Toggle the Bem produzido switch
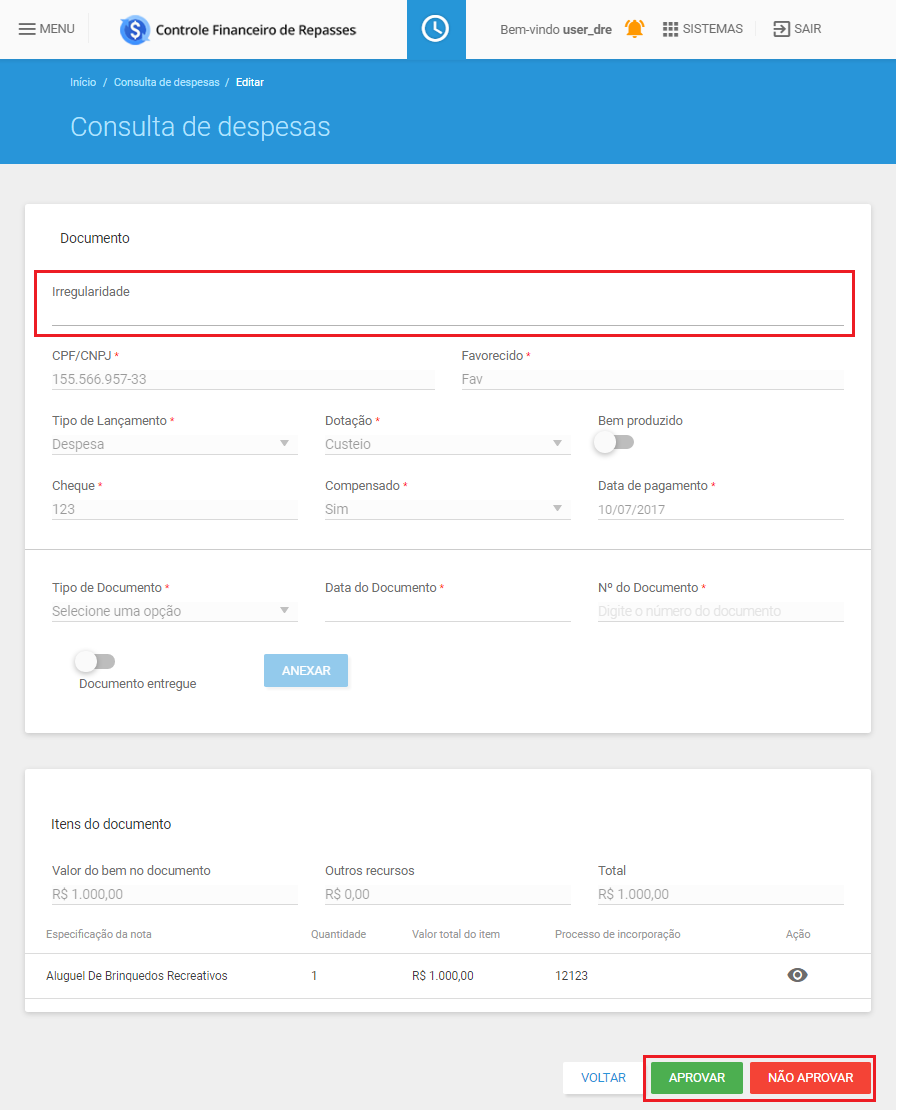Image resolution: width=900 pixels, height=1120 pixels. (x=615, y=443)
